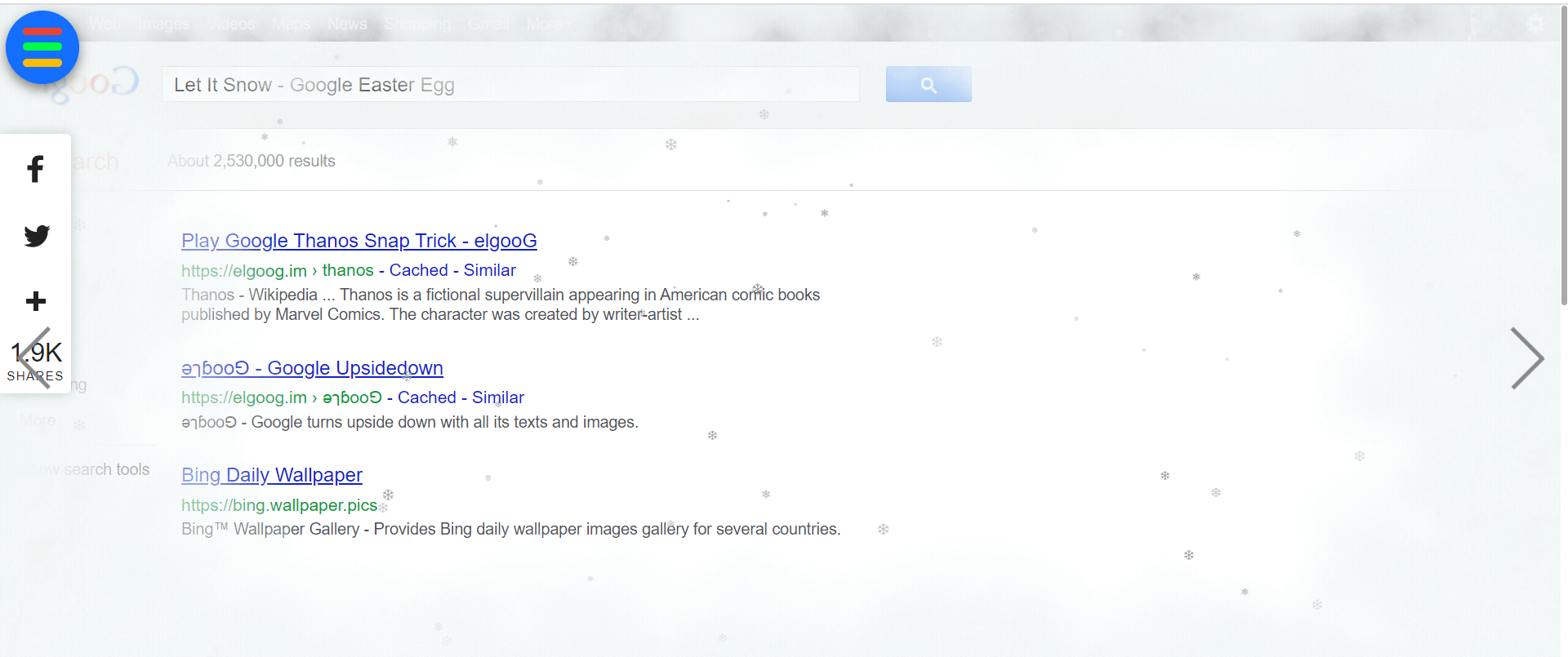Click Cached link in the Thanos result
Viewport: 1568px width, 657px height.
pyautogui.click(x=419, y=270)
